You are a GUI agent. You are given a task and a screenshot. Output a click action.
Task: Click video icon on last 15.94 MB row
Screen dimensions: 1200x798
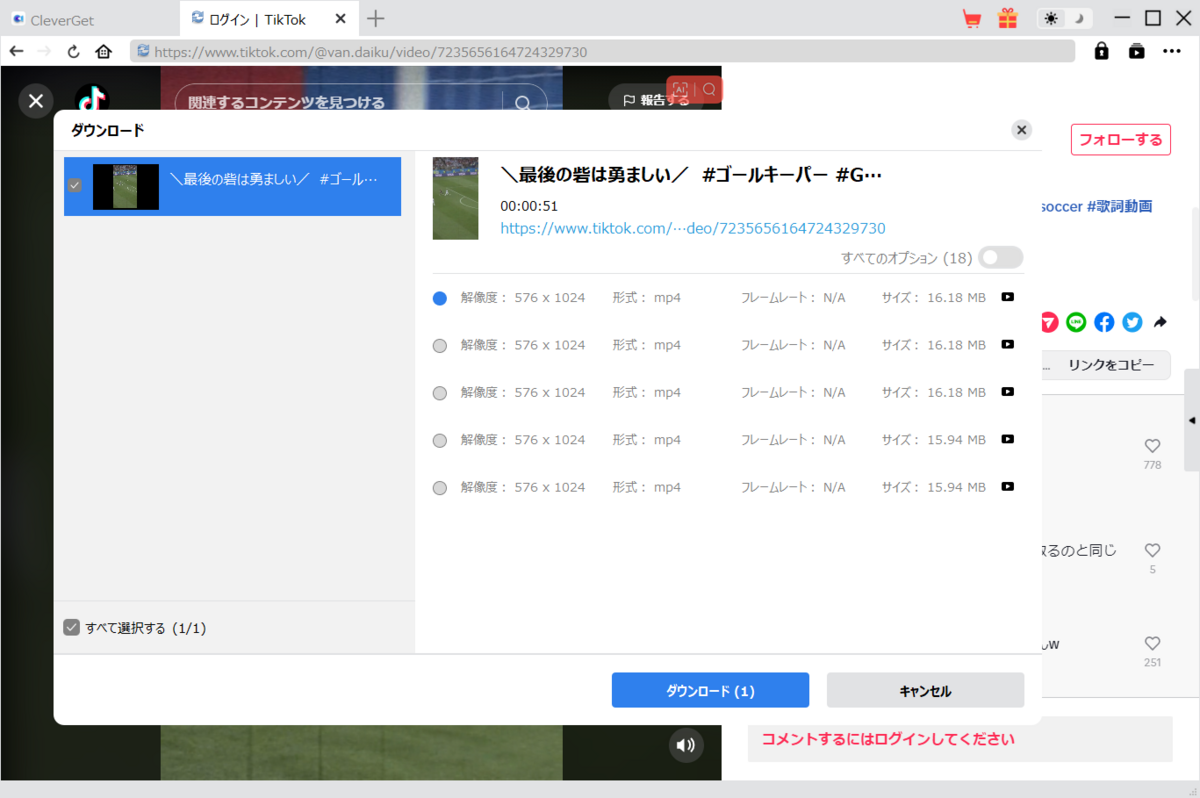(x=1008, y=487)
